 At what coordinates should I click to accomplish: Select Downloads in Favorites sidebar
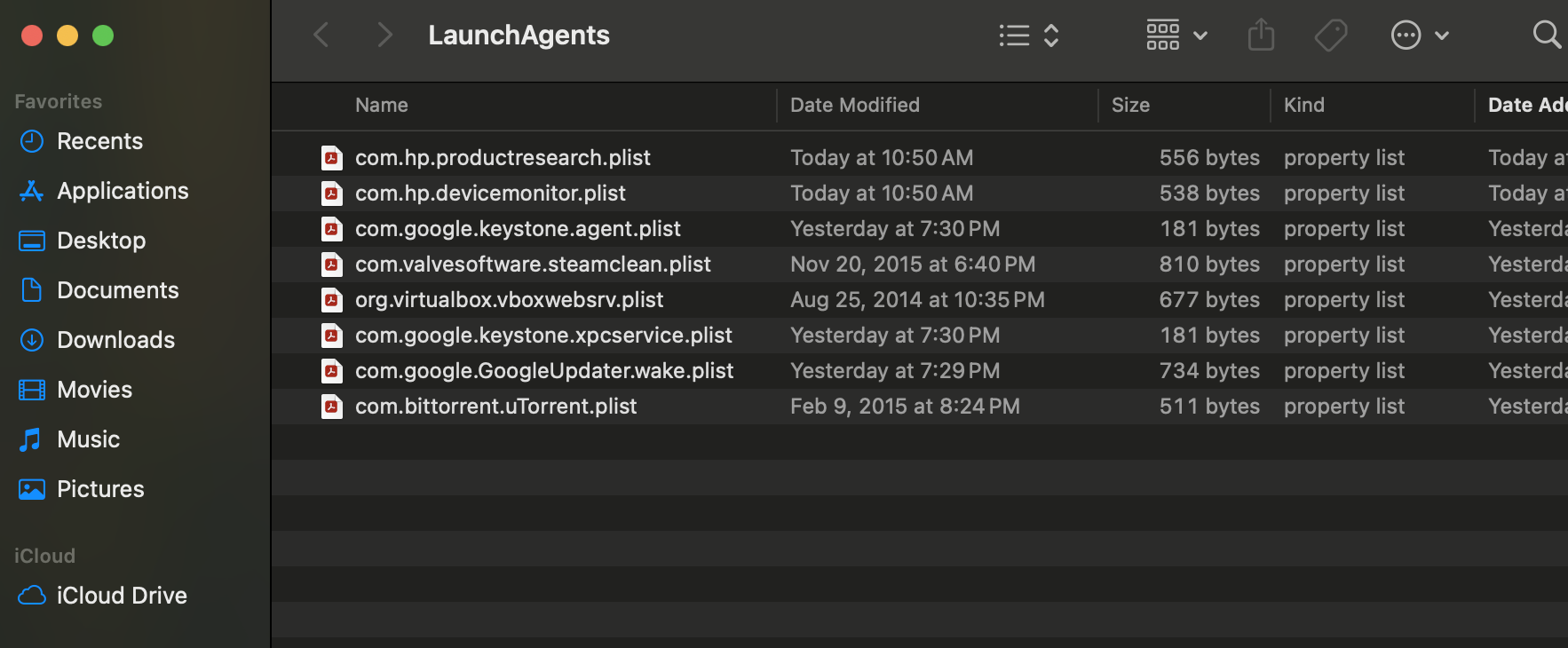tap(115, 340)
